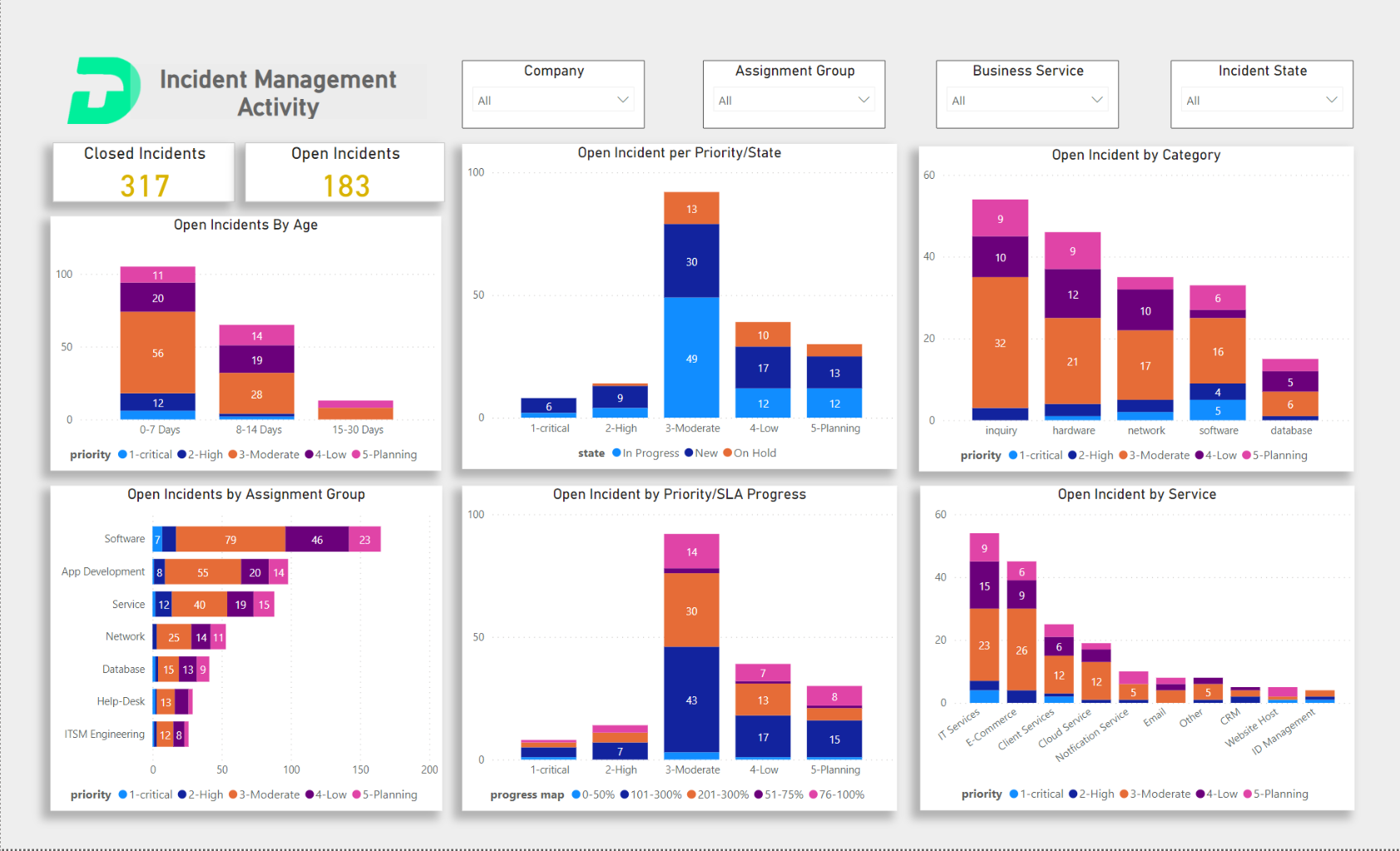Click the ITSM Engineering axis label
The image size is (1400, 851).
pyautogui.click(x=105, y=734)
